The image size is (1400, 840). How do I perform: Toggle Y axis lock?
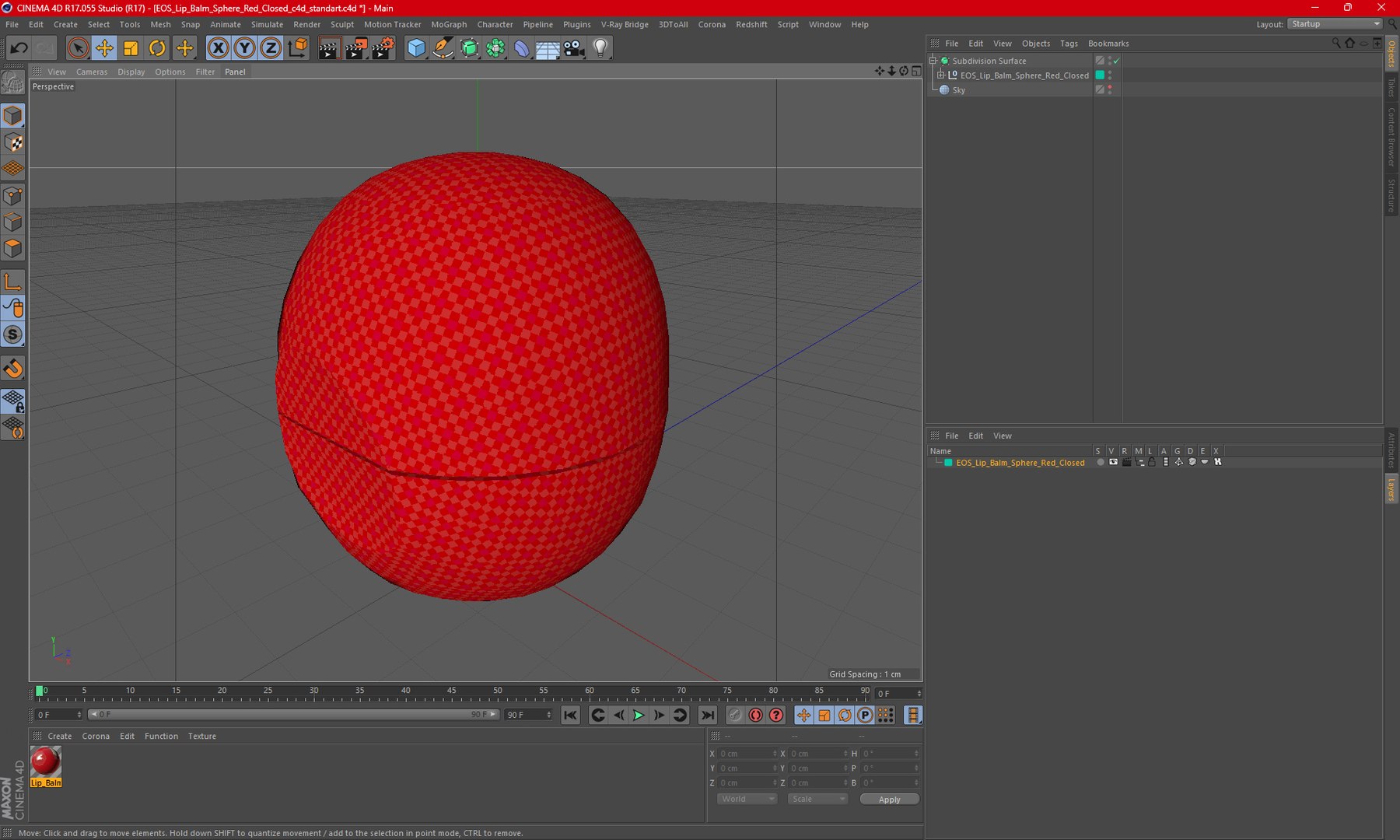click(x=245, y=48)
